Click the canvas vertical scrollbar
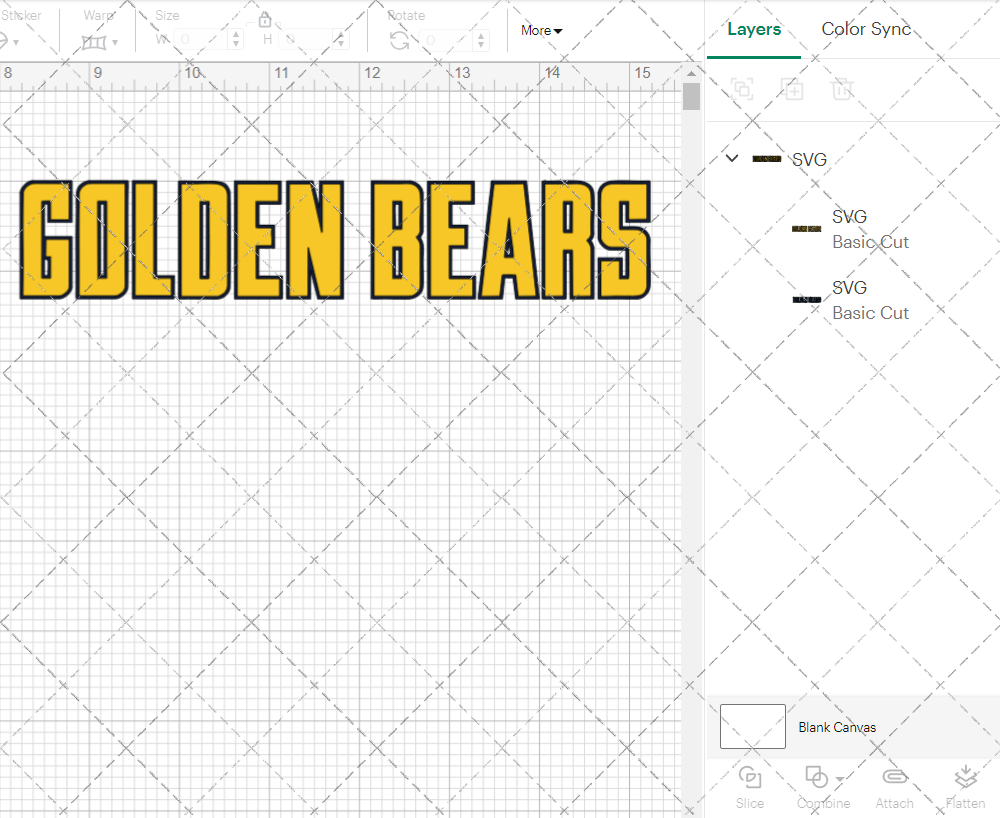 click(x=690, y=96)
